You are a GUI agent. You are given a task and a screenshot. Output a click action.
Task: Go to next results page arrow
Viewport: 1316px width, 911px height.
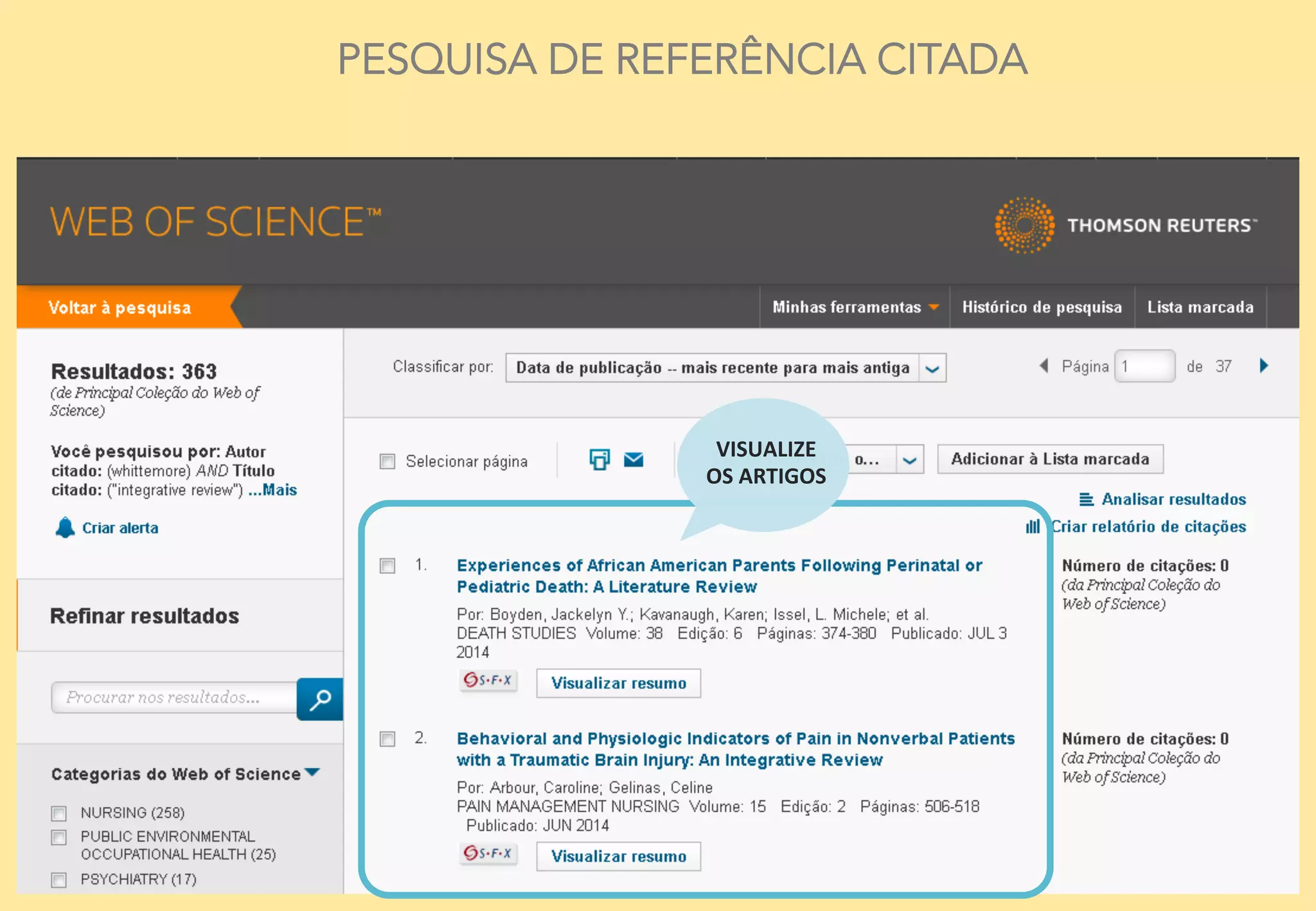(1264, 366)
